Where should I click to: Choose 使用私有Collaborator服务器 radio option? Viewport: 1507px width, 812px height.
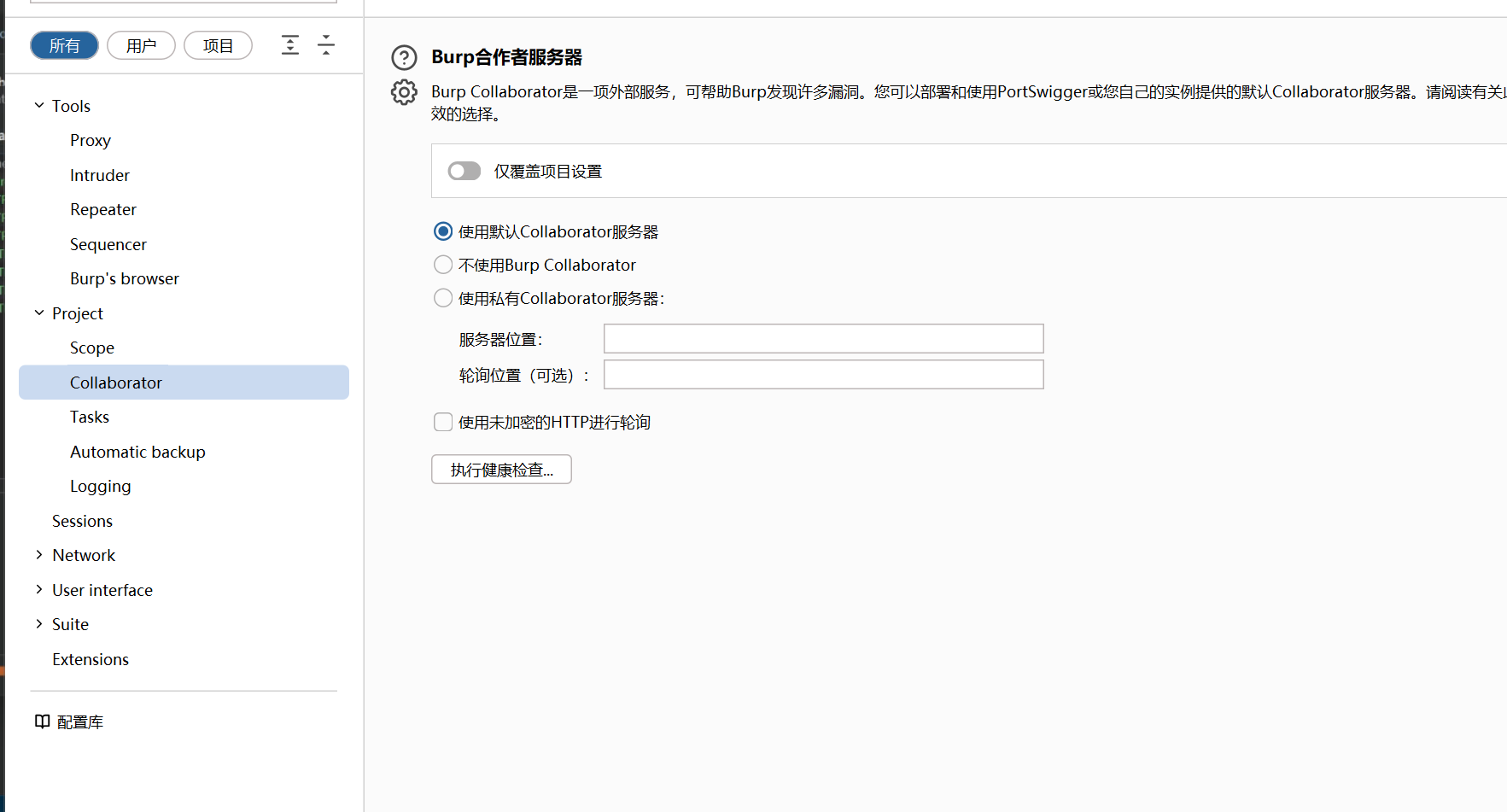443,298
